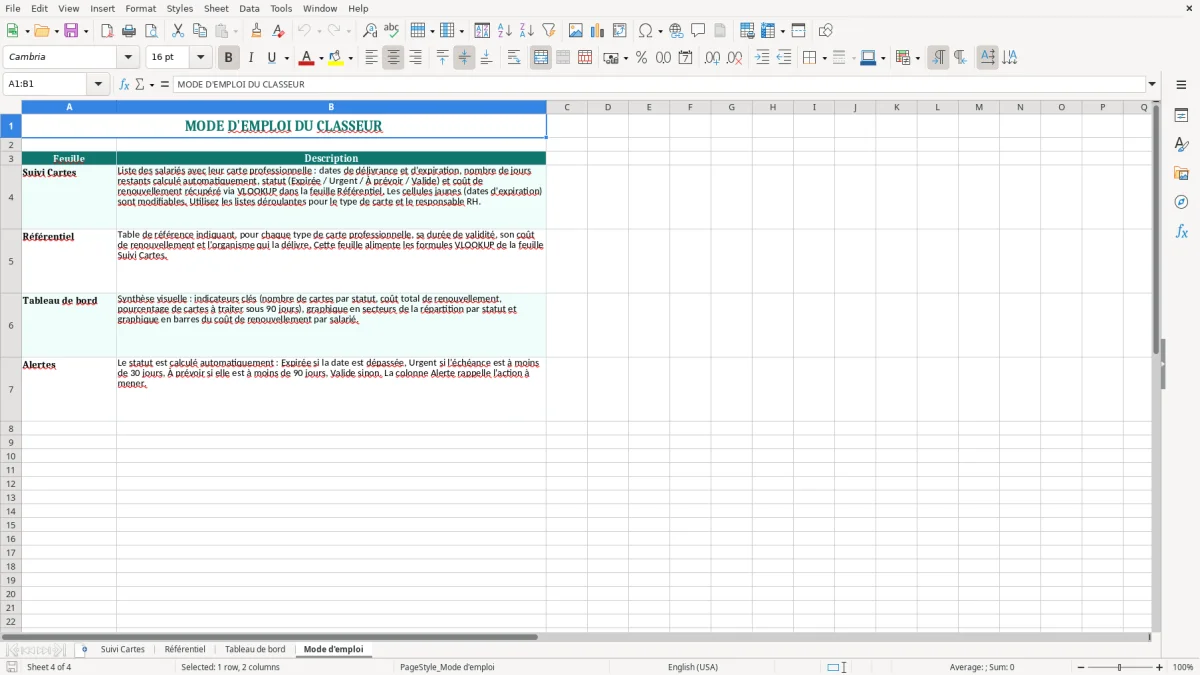Open the underline style dropdown arrow

(x=286, y=58)
